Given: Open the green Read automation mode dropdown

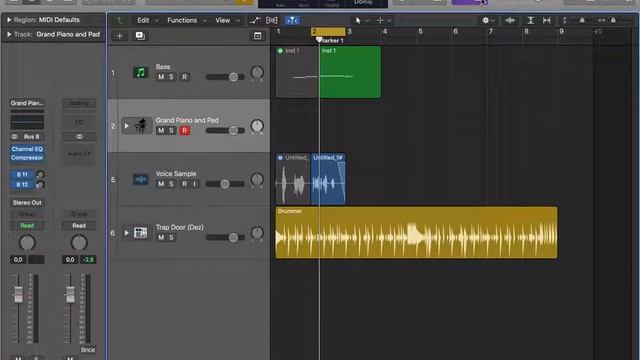Looking at the screenshot, I should click(27, 225).
